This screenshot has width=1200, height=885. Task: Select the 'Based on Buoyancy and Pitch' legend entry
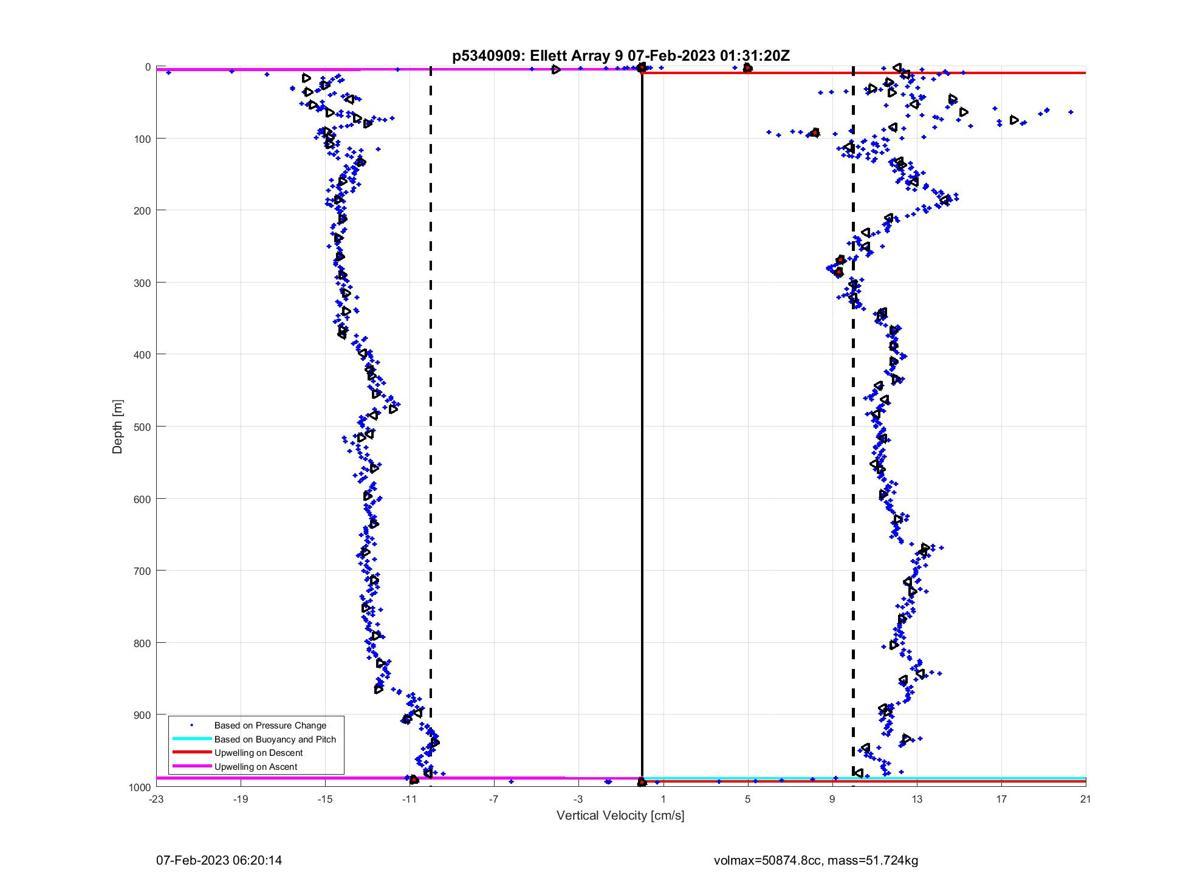coord(275,739)
